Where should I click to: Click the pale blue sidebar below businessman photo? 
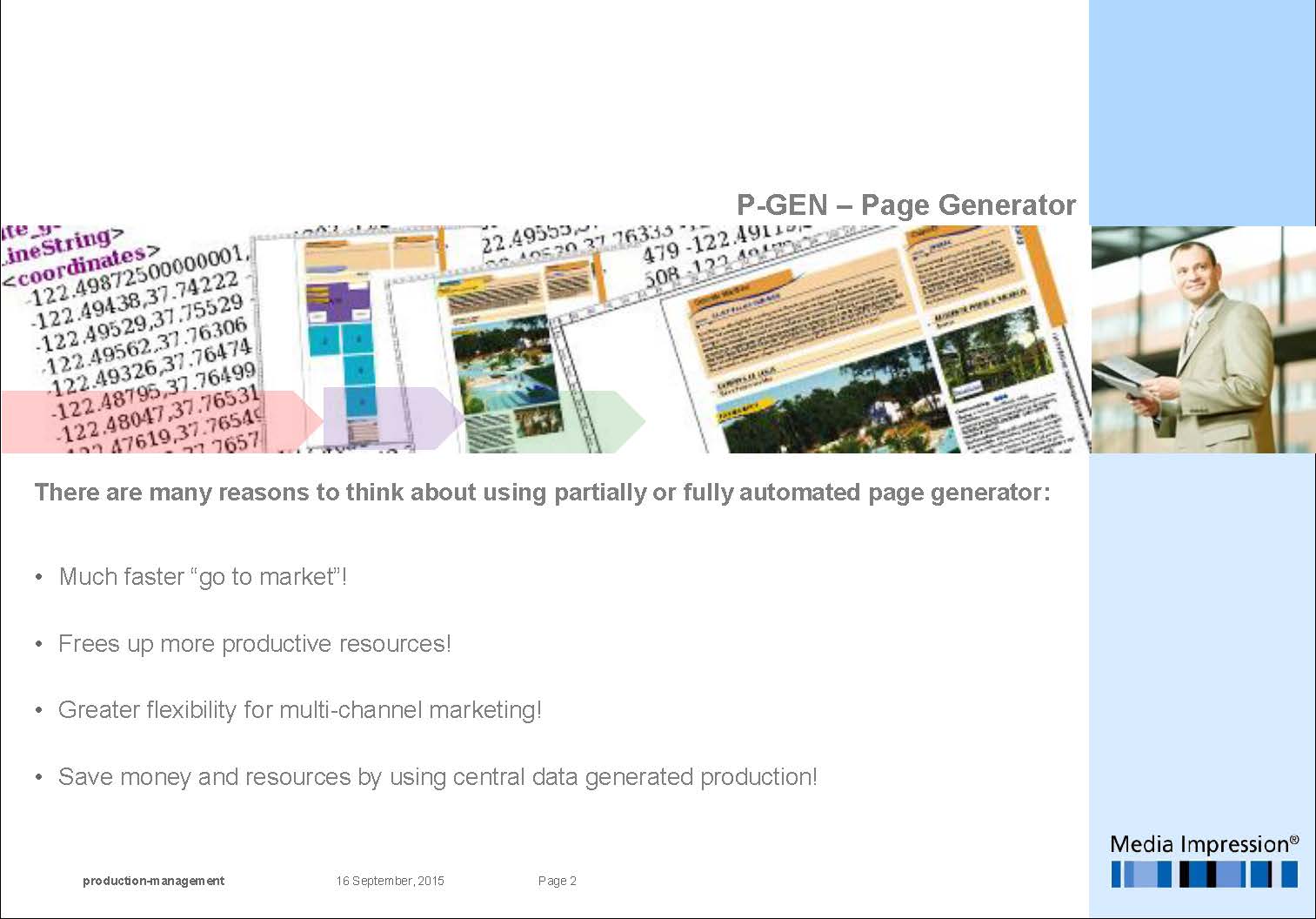point(1202,635)
